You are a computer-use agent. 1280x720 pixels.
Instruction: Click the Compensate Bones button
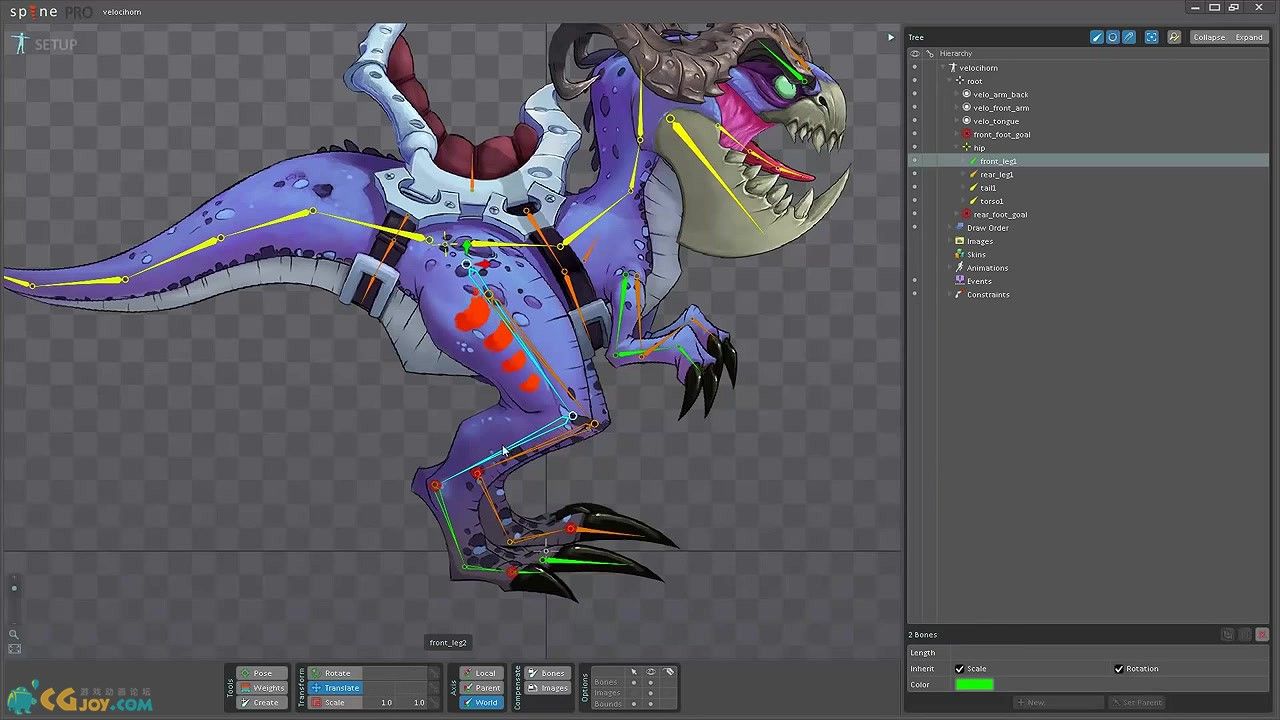pos(548,673)
